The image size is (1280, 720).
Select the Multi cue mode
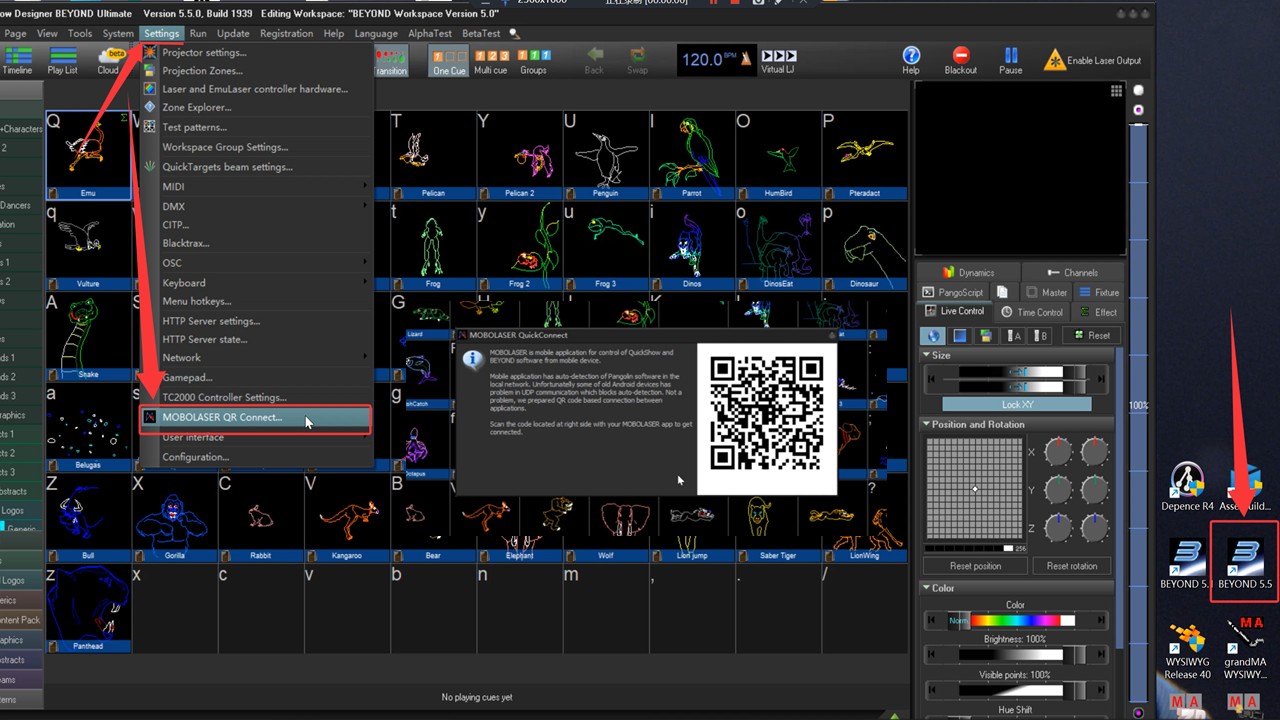pos(491,57)
